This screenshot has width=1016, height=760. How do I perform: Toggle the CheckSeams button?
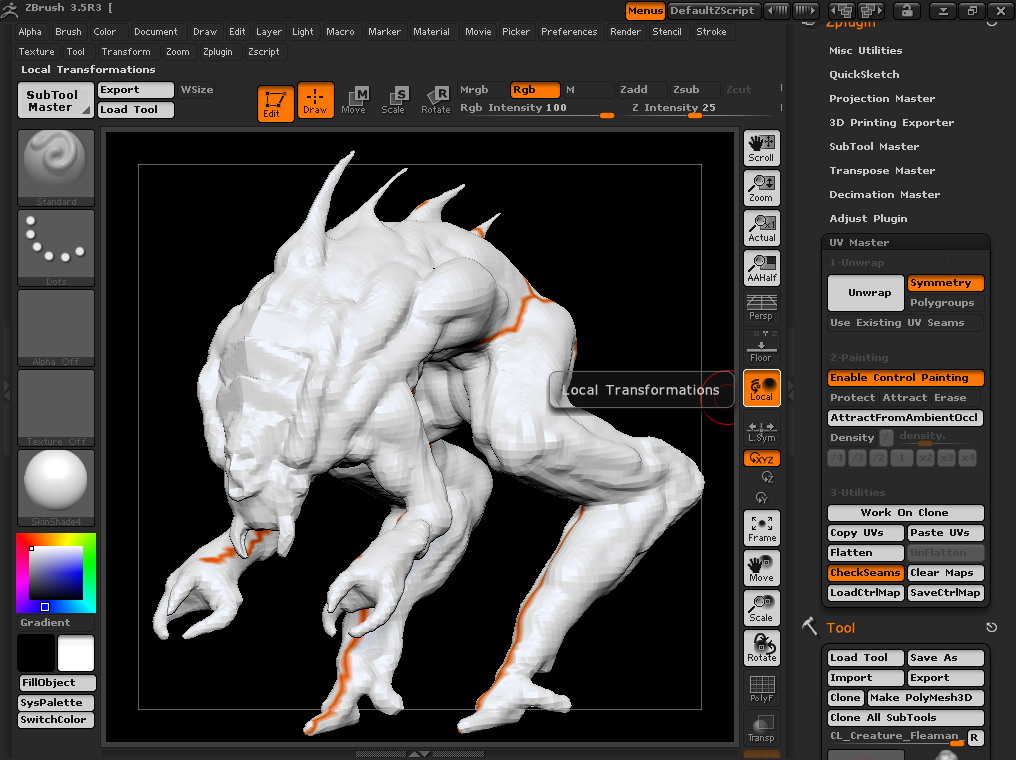point(865,573)
